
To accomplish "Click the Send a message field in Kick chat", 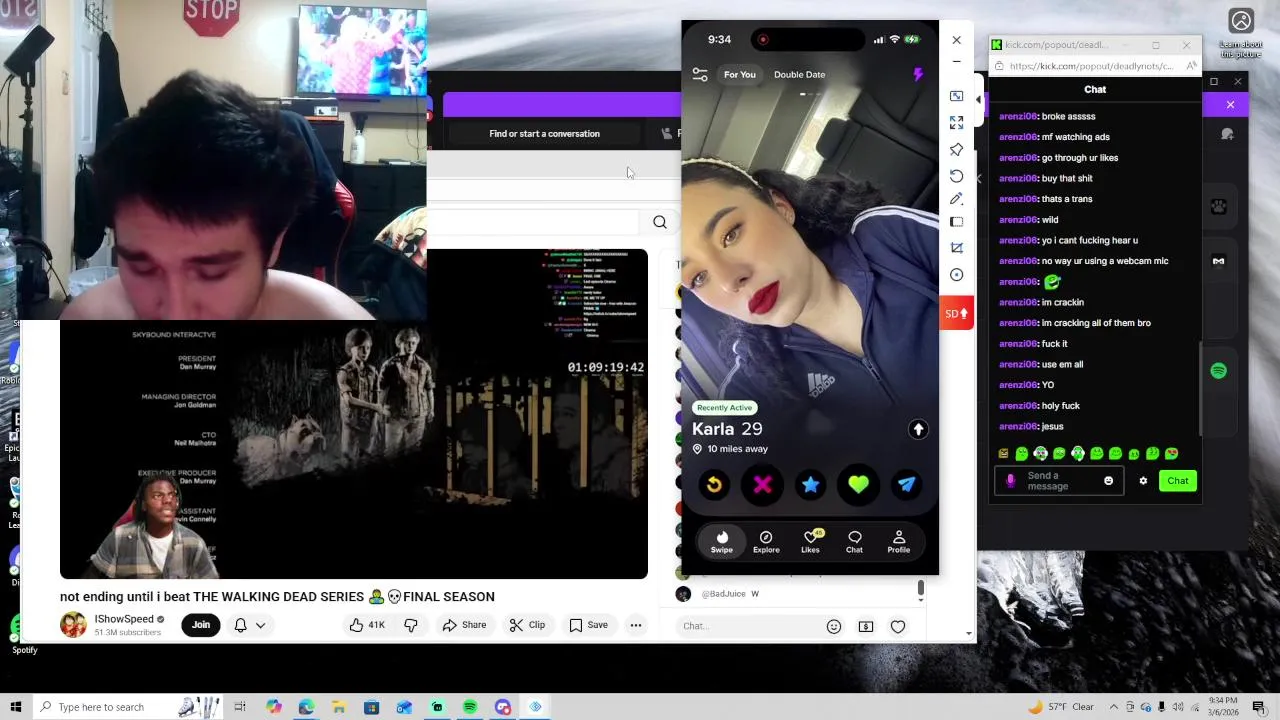I will (1058, 481).
